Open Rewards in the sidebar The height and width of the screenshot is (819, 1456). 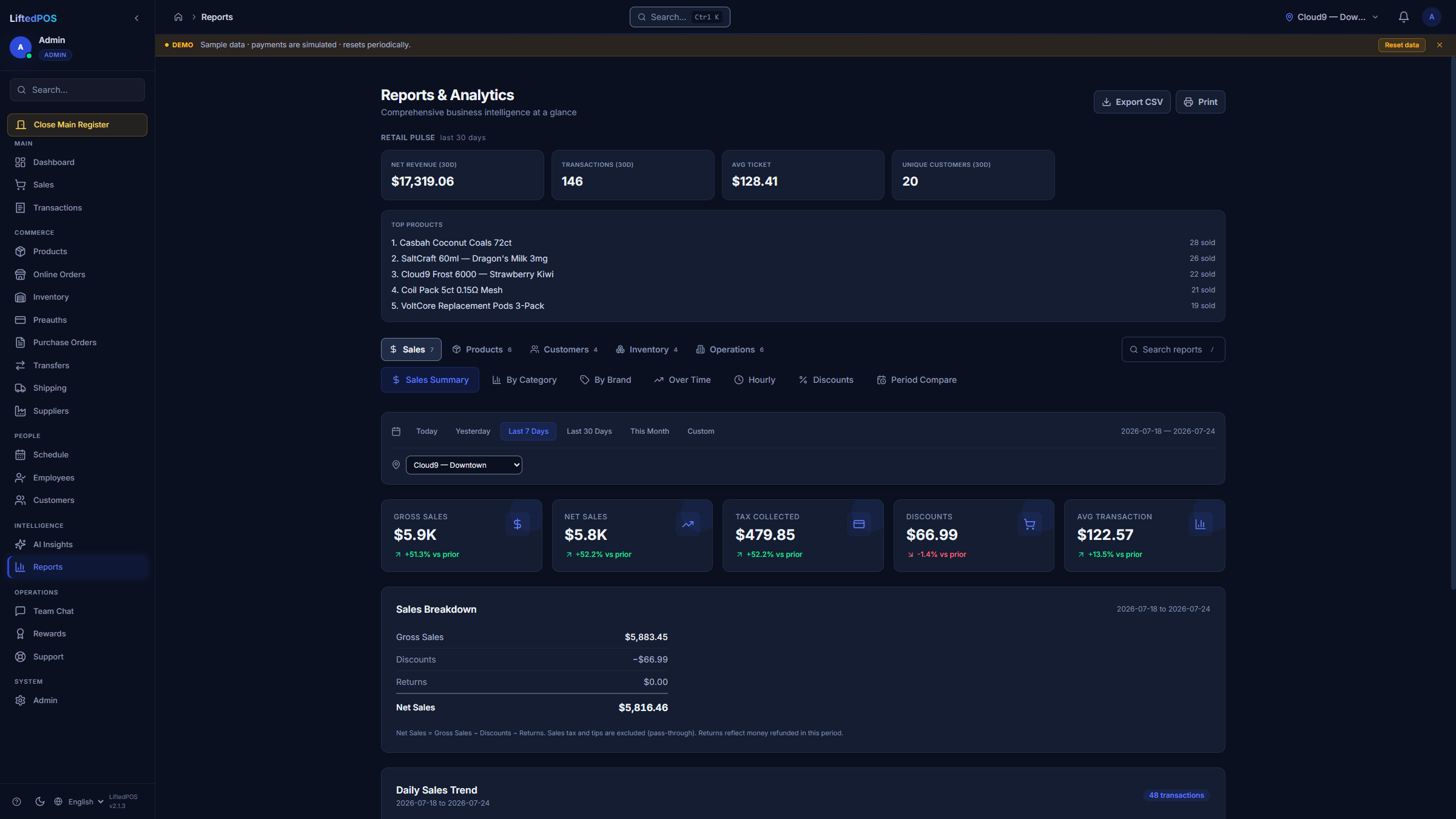[77, 633]
